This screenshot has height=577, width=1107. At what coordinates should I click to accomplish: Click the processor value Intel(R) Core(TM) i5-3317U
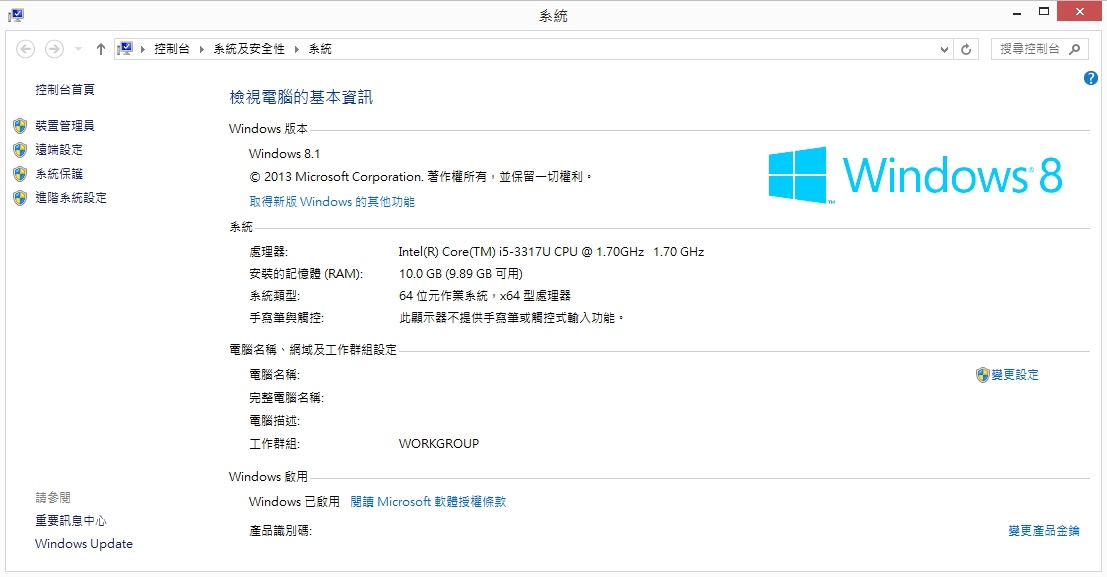pyautogui.click(x=551, y=252)
